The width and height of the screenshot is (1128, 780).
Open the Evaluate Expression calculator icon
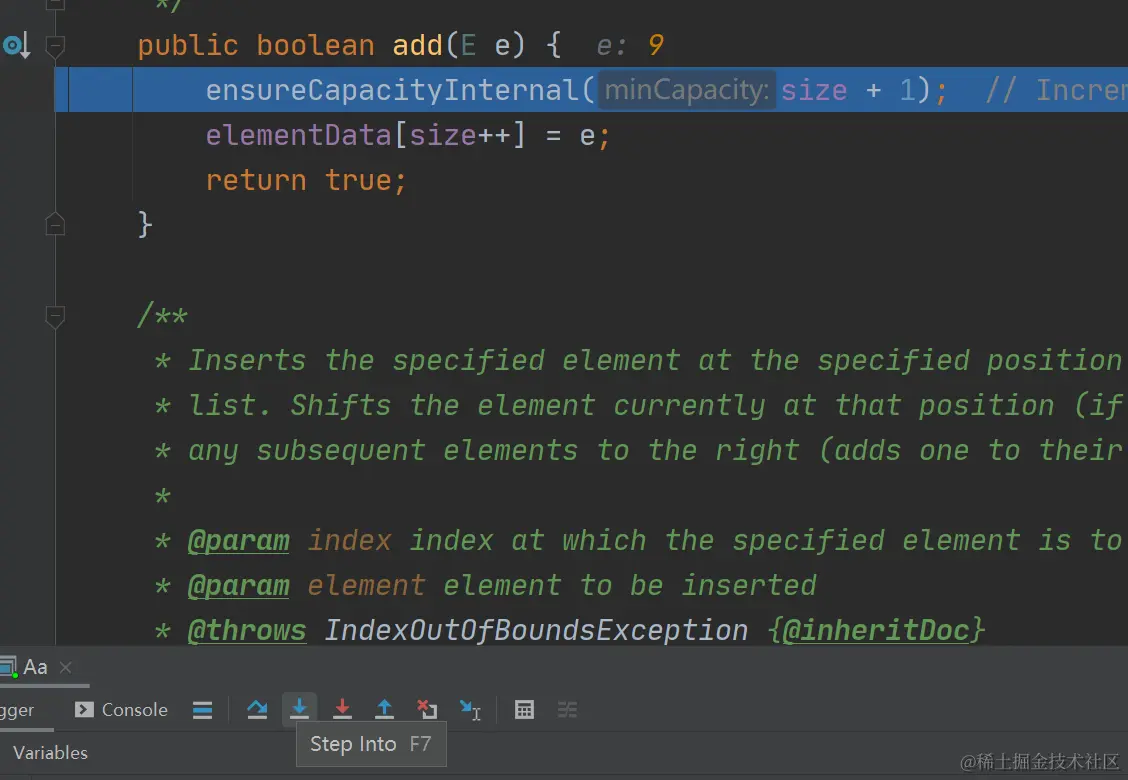tap(524, 710)
